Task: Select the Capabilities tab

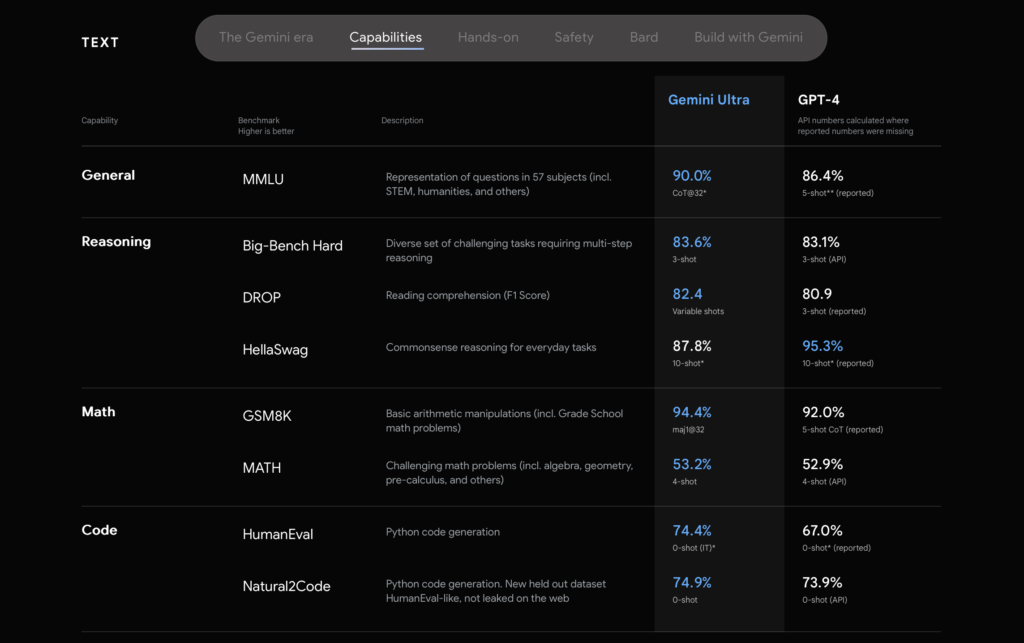Action: [385, 37]
